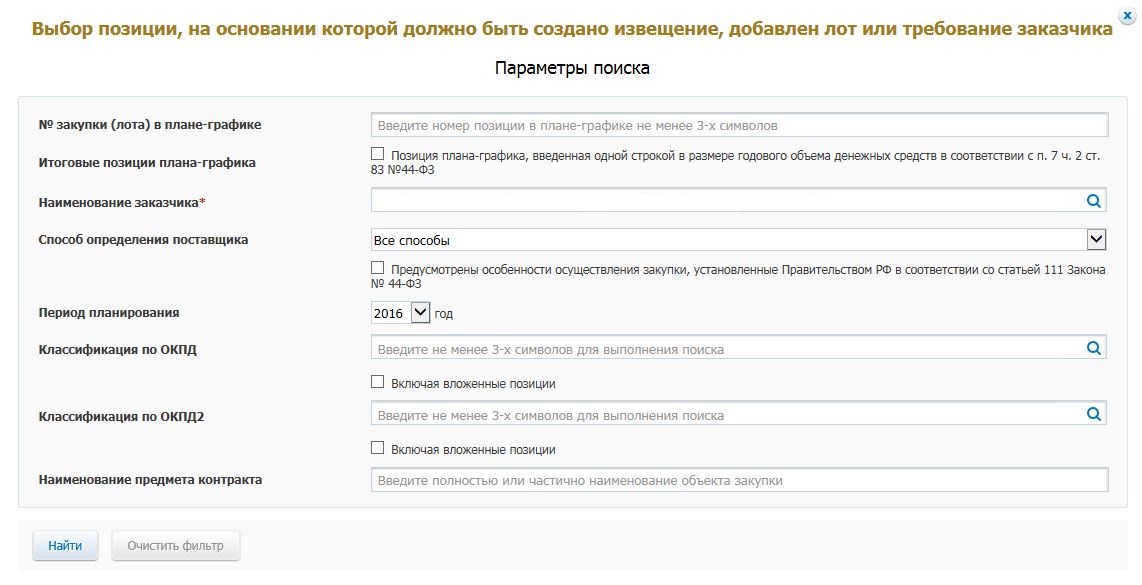Focus the Наименование предмета контракта field
Viewport: 1142px width, 585px height.
click(738, 480)
